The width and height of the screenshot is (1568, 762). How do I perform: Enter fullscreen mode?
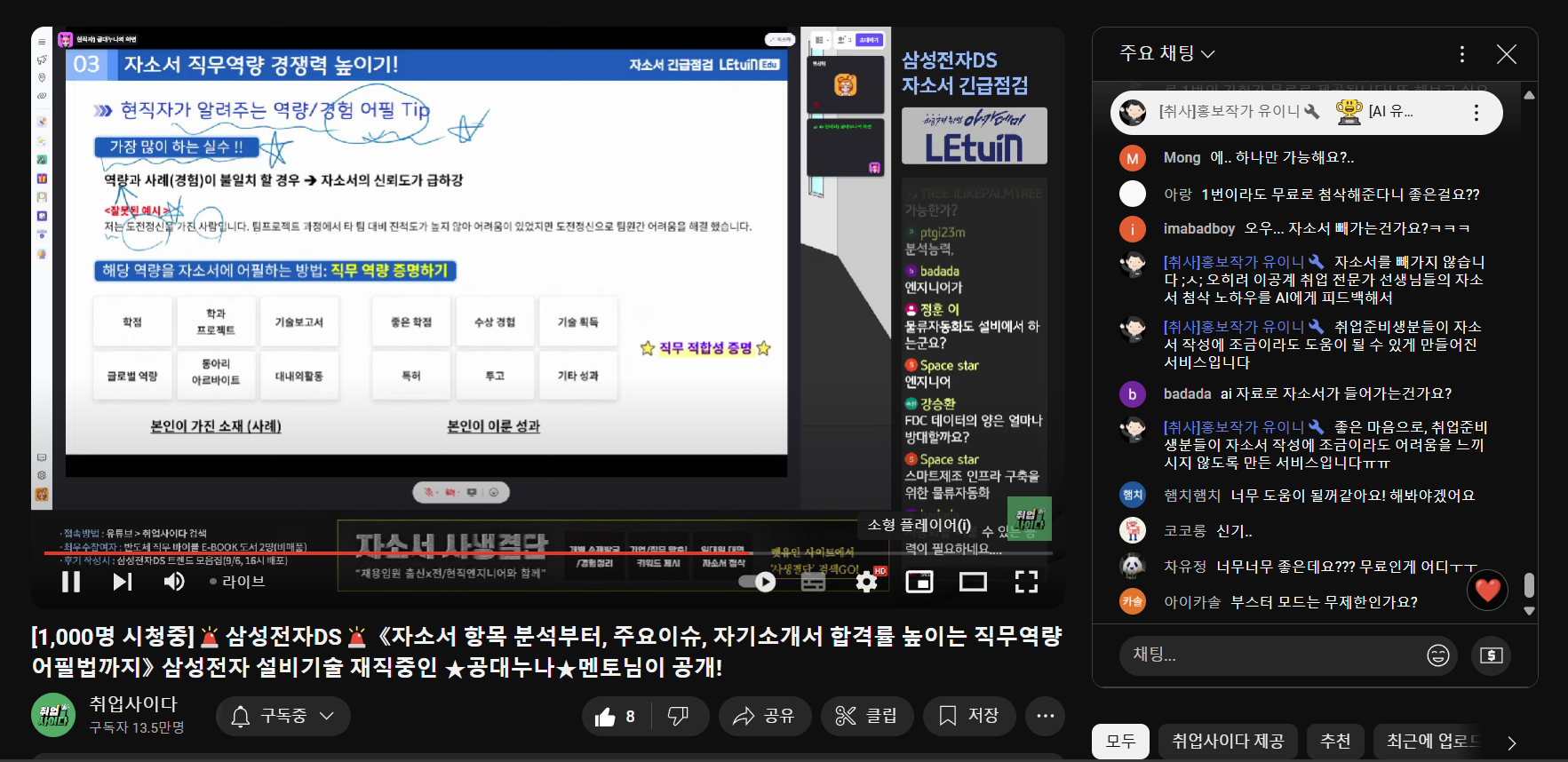[x=1026, y=582]
